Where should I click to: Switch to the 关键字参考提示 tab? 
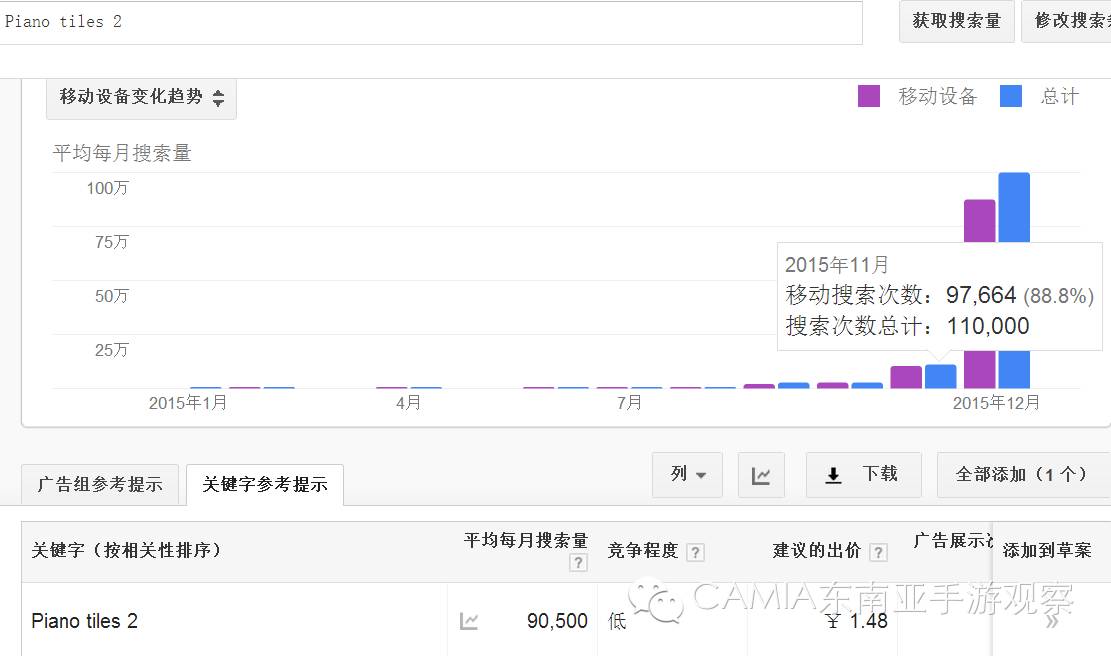(265, 485)
